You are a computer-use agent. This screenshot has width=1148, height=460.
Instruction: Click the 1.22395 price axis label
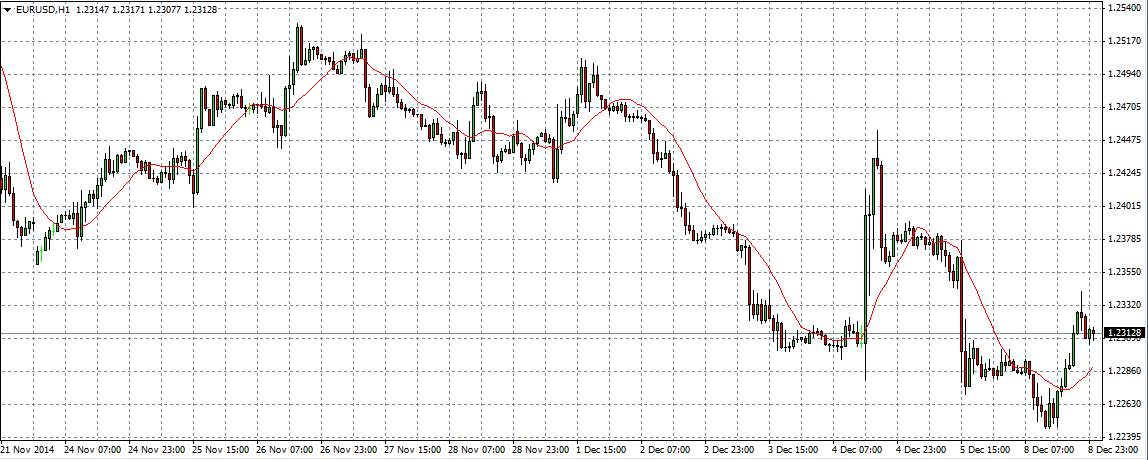(x=1125, y=437)
